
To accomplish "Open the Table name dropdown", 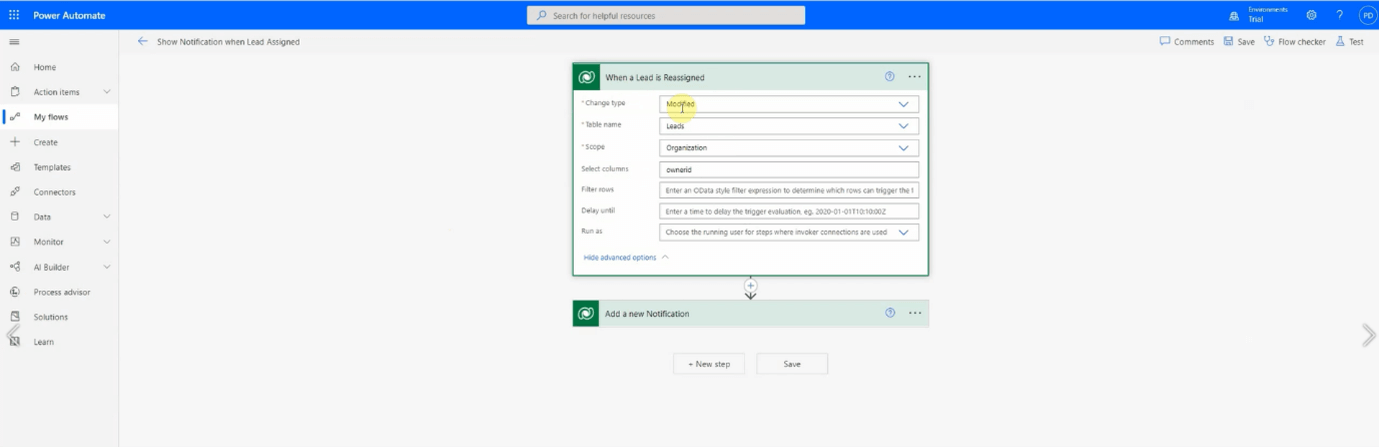I will [902, 126].
